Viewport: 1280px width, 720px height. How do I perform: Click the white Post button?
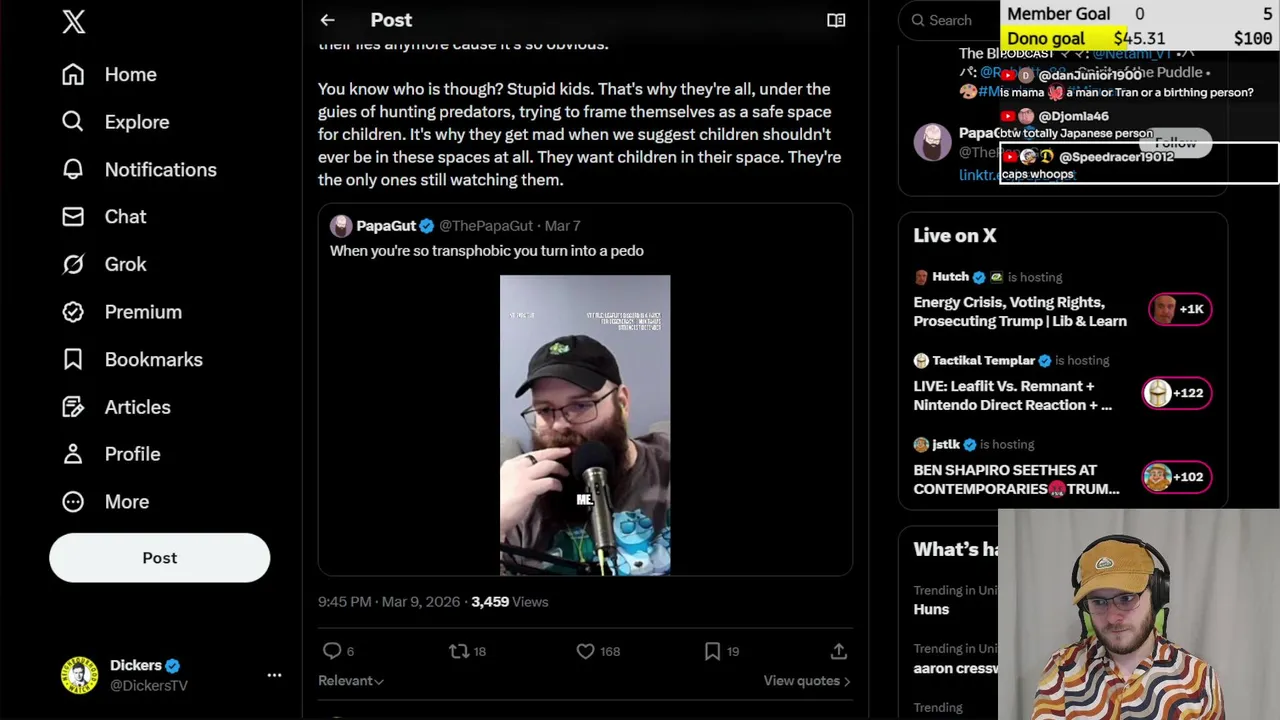point(160,558)
